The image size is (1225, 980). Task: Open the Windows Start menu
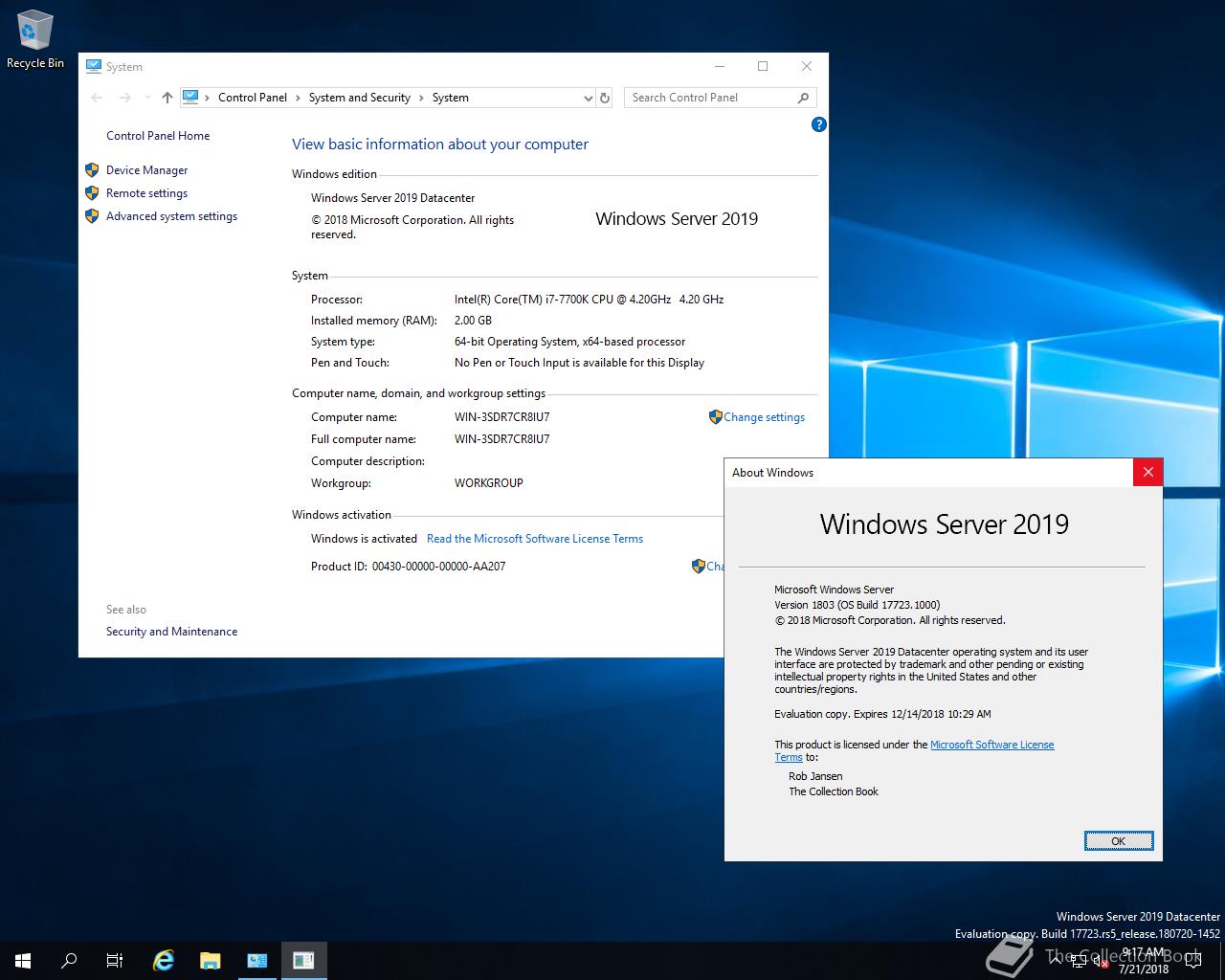tap(23, 960)
